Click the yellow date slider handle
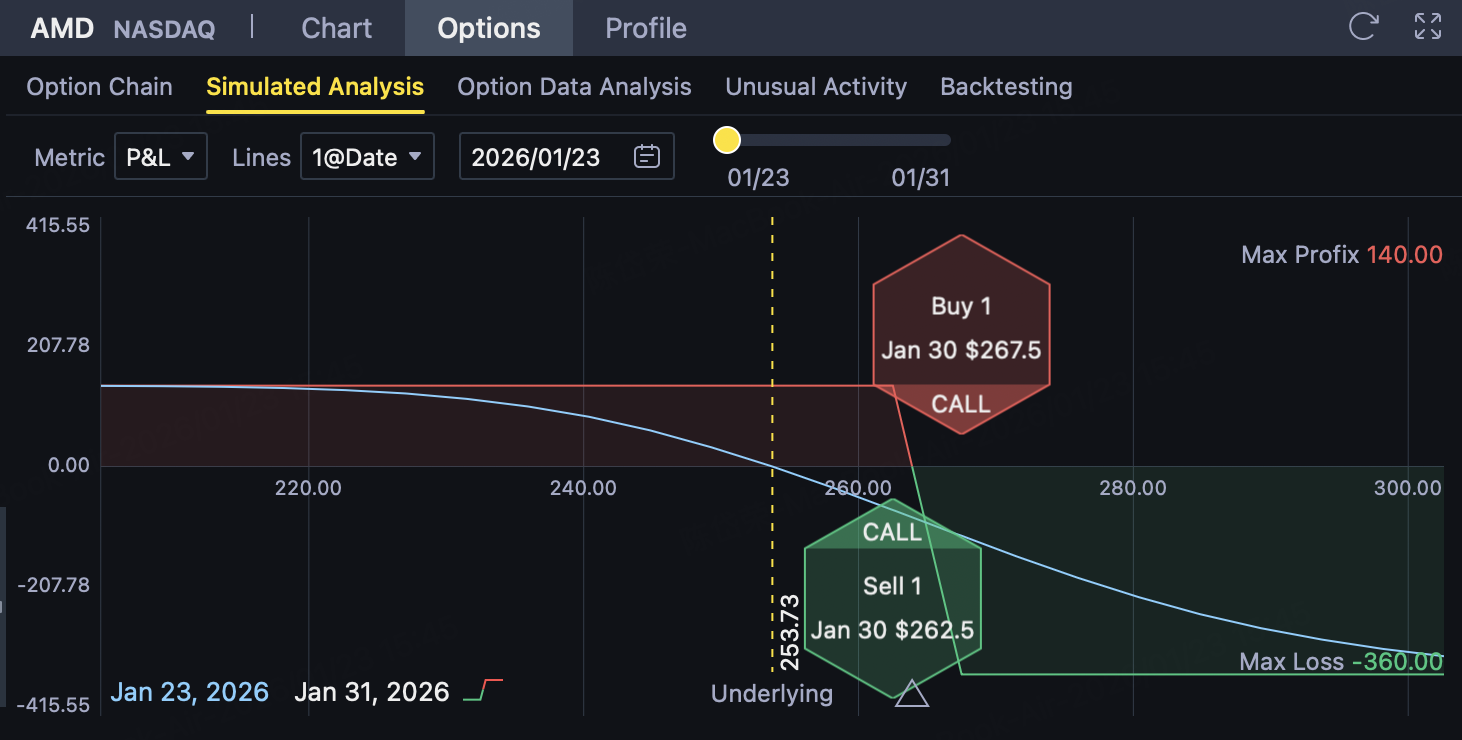 click(727, 140)
